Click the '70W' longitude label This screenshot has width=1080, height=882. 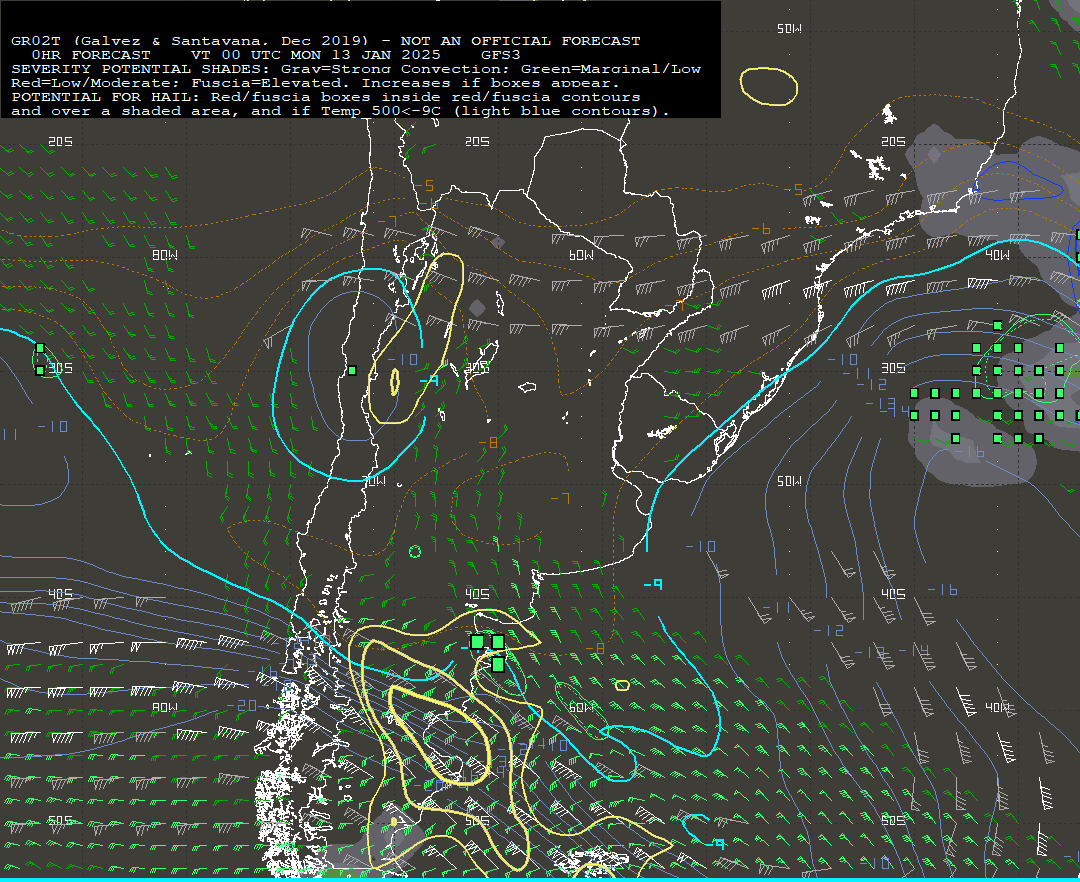coord(375,481)
